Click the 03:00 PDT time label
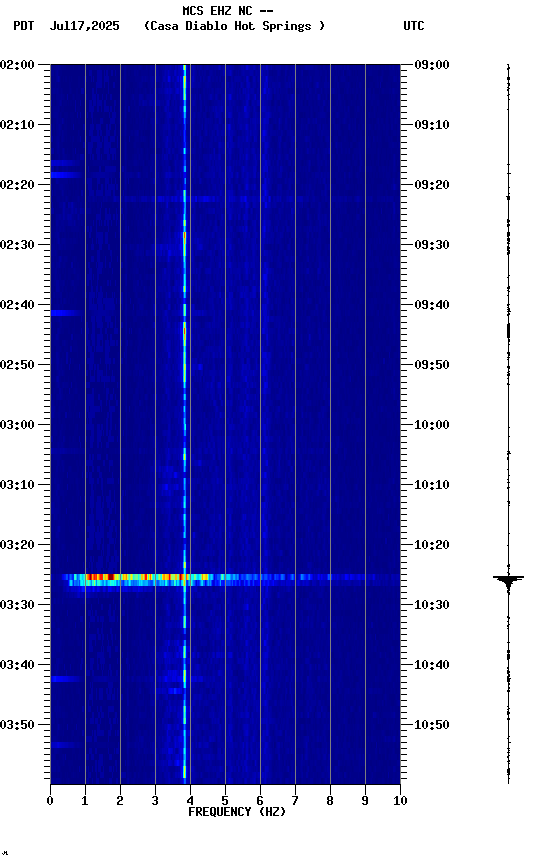The width and height of the screenshot is (552, 864). point(17,425)
